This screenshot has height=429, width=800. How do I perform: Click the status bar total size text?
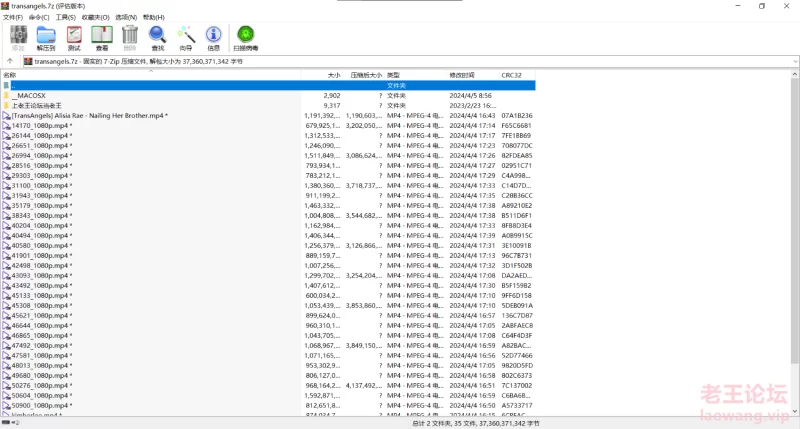[476, 423]
